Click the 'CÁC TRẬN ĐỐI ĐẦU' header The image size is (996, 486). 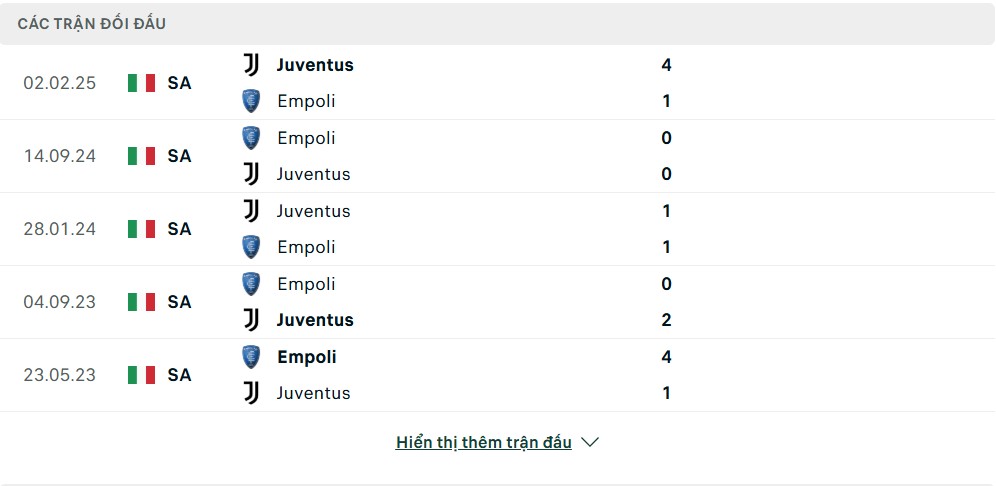[92, 23]
